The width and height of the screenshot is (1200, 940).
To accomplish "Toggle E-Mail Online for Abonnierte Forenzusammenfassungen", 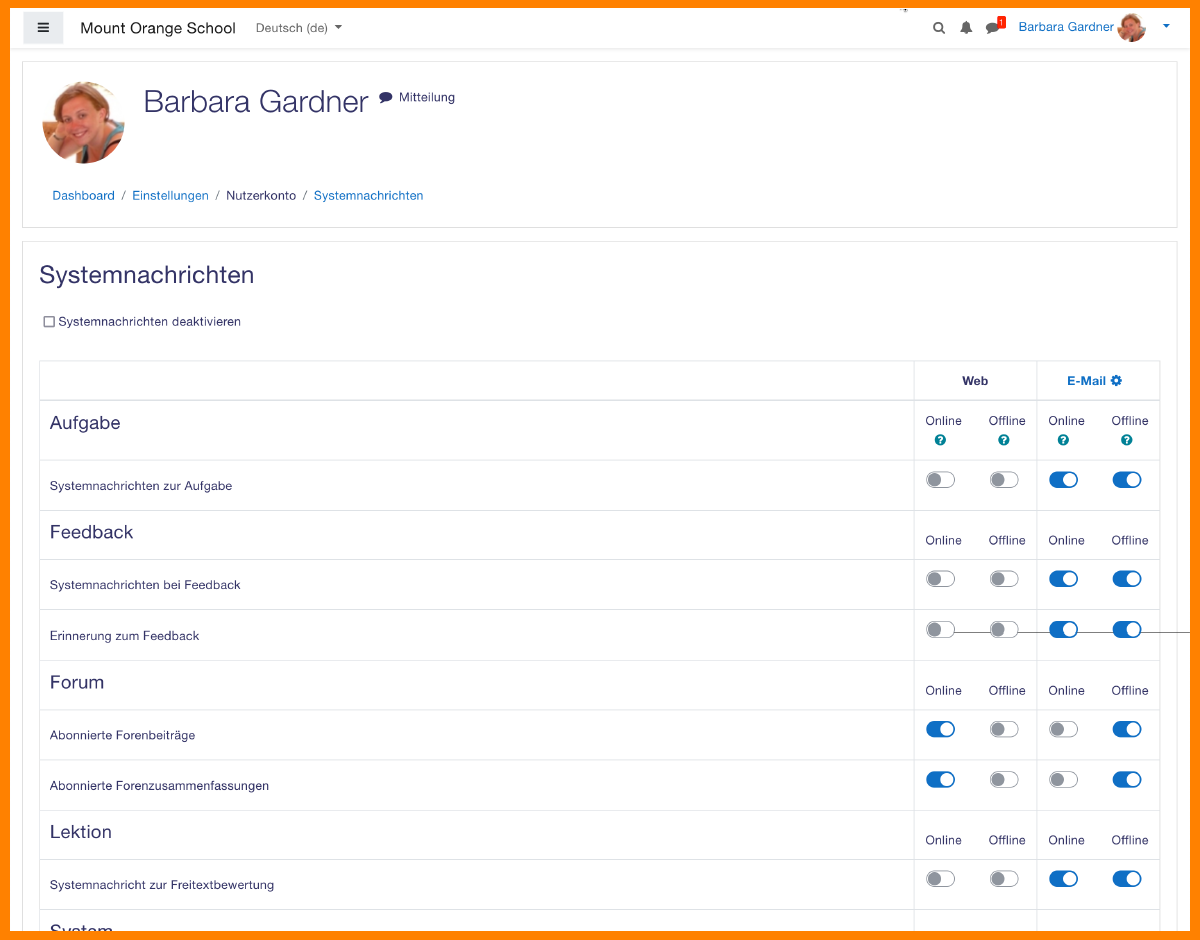I will tap(1064, 780).
